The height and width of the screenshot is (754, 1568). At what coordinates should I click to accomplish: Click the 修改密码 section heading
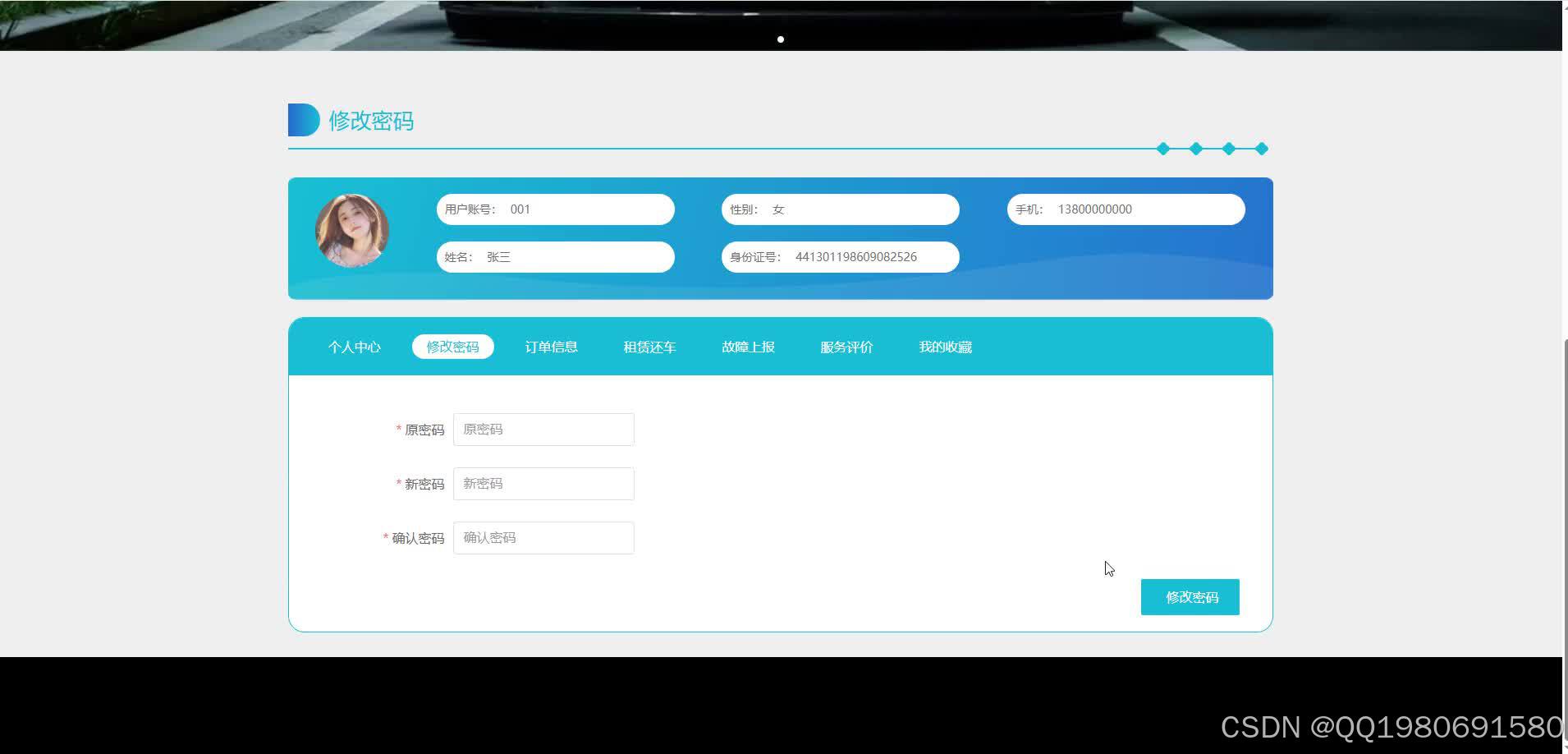(371, 121)
